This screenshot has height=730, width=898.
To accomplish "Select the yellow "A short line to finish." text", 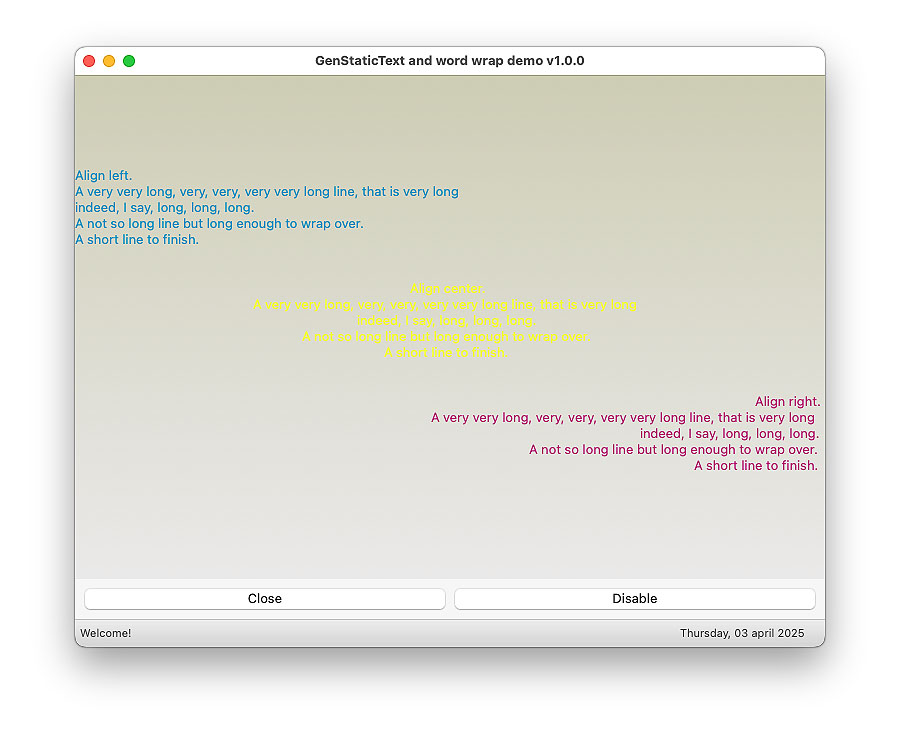I will pyautogui.click(x=446, y=353).
